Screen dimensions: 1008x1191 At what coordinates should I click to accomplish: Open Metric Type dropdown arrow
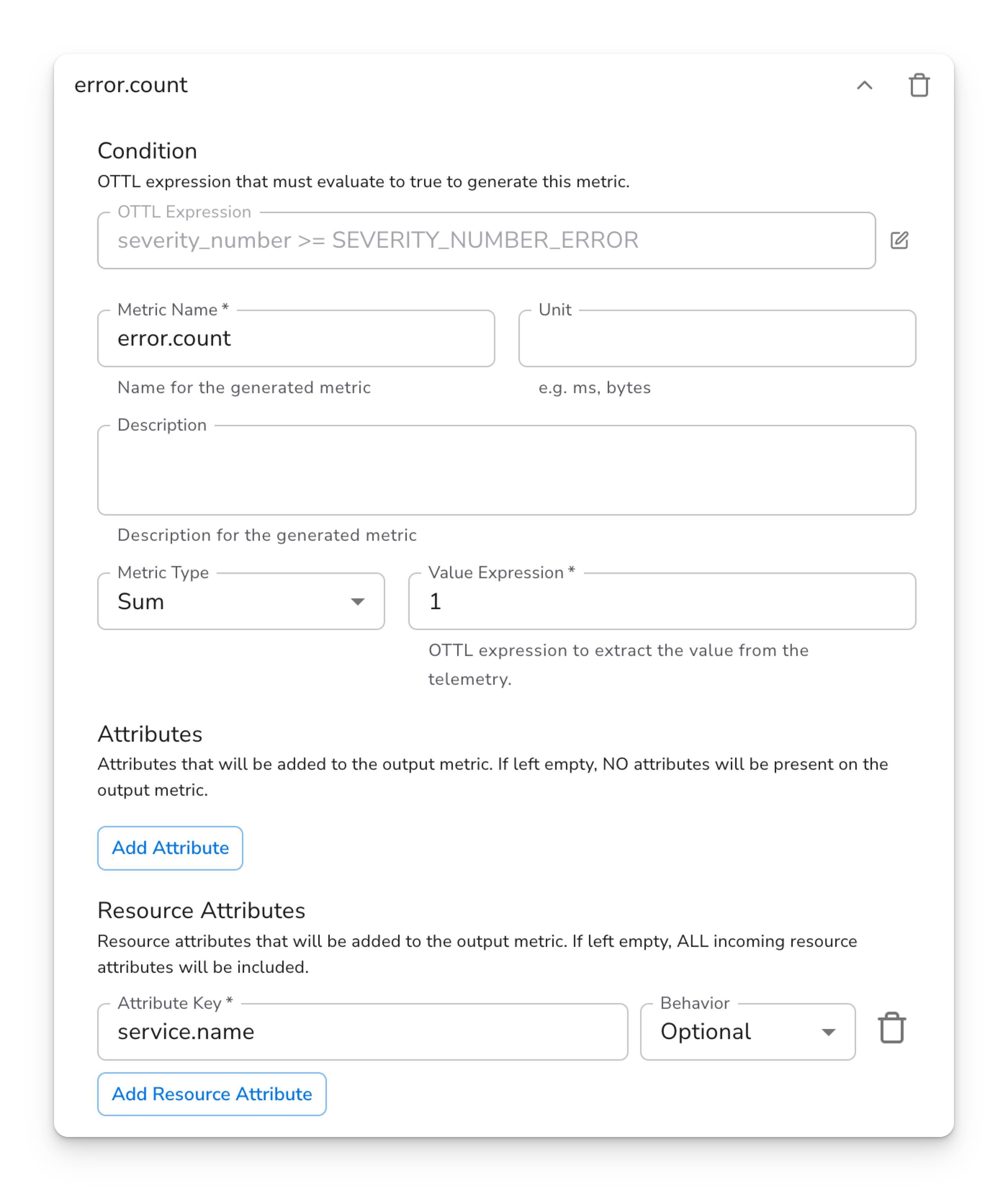[x=358, y=602]
